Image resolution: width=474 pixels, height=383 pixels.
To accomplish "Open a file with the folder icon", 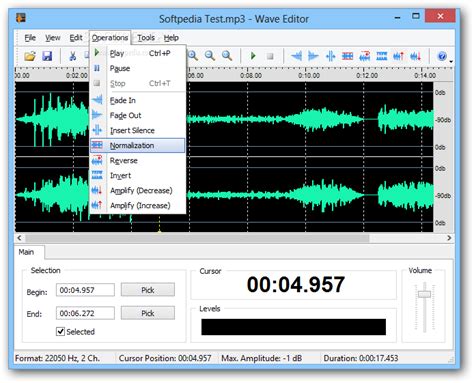I will [x=30, y=56].
